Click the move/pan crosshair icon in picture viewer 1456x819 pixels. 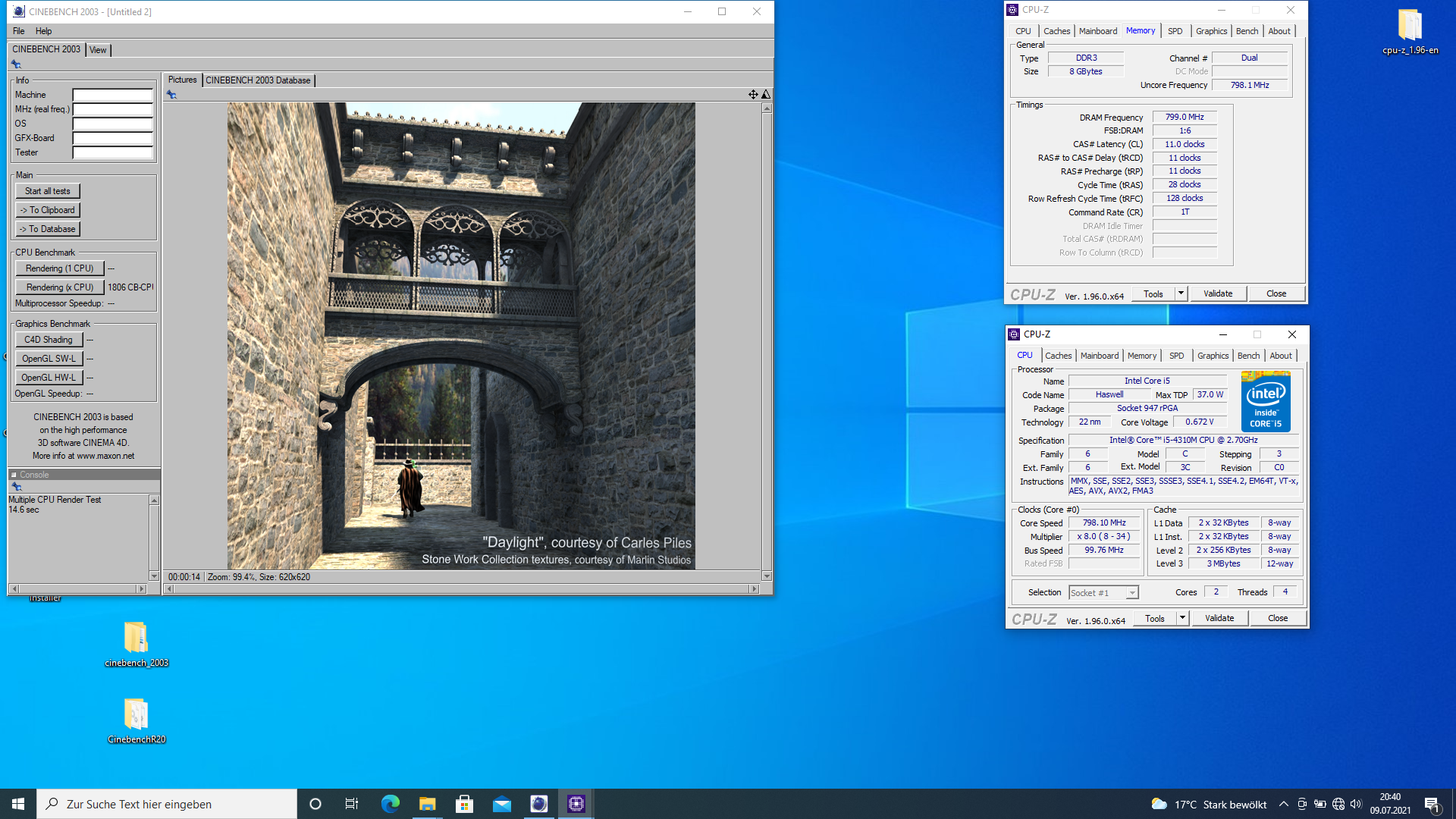(753, 95)
